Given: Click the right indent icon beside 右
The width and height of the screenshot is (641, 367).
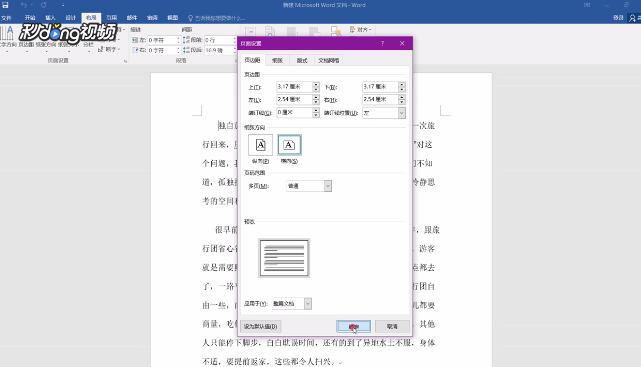Looking at the screenshot, I should coord(135,50).
